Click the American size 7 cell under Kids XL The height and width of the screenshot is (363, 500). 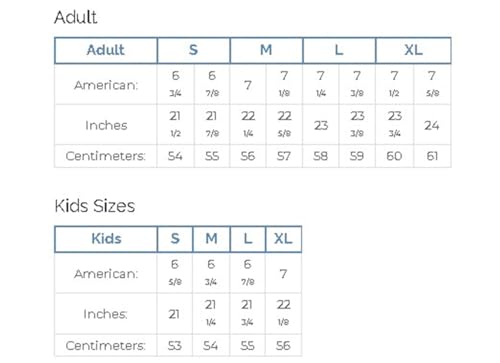(x=284, y=274)
